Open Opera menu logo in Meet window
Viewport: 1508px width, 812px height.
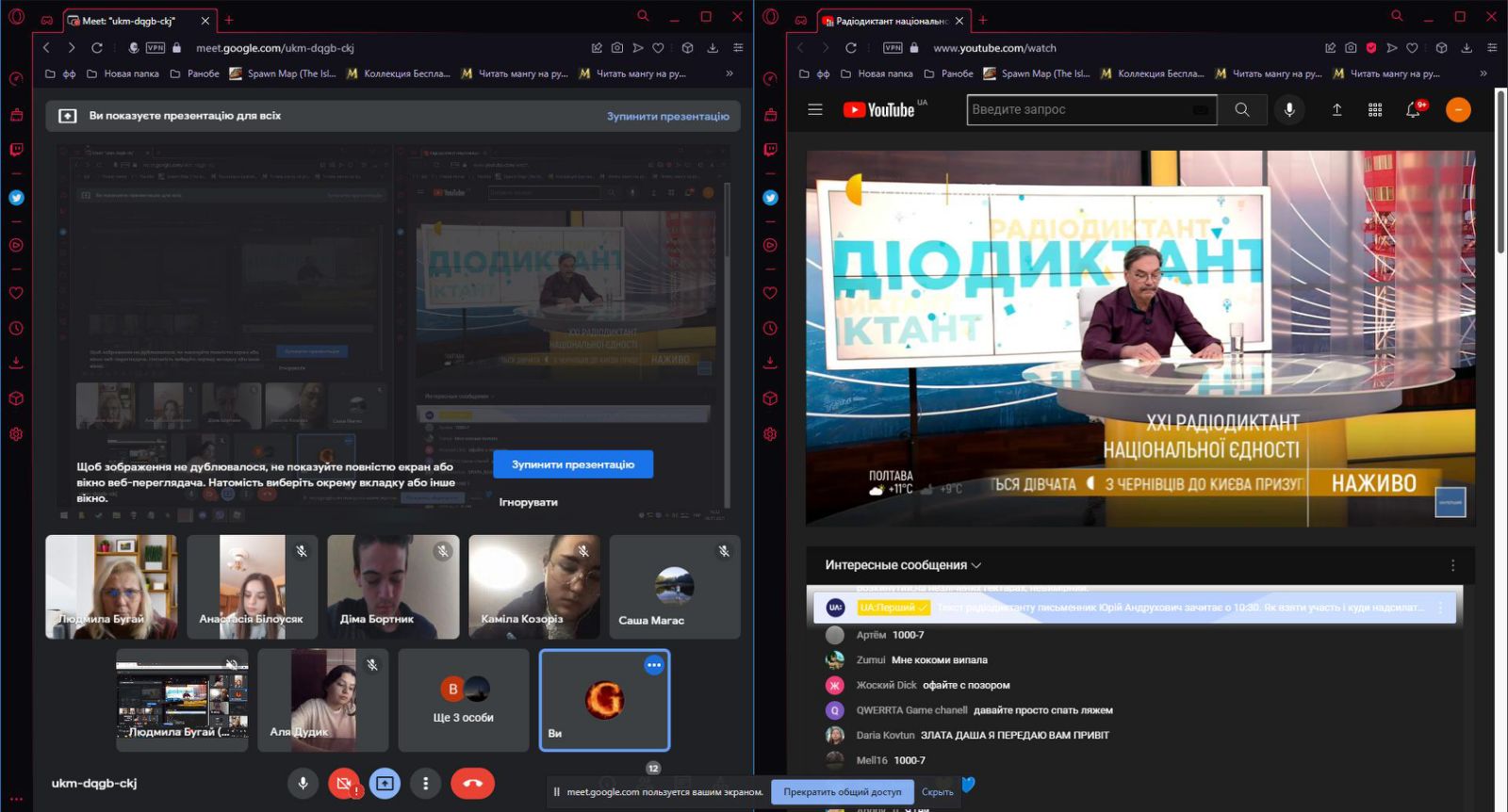pos(16,17)
